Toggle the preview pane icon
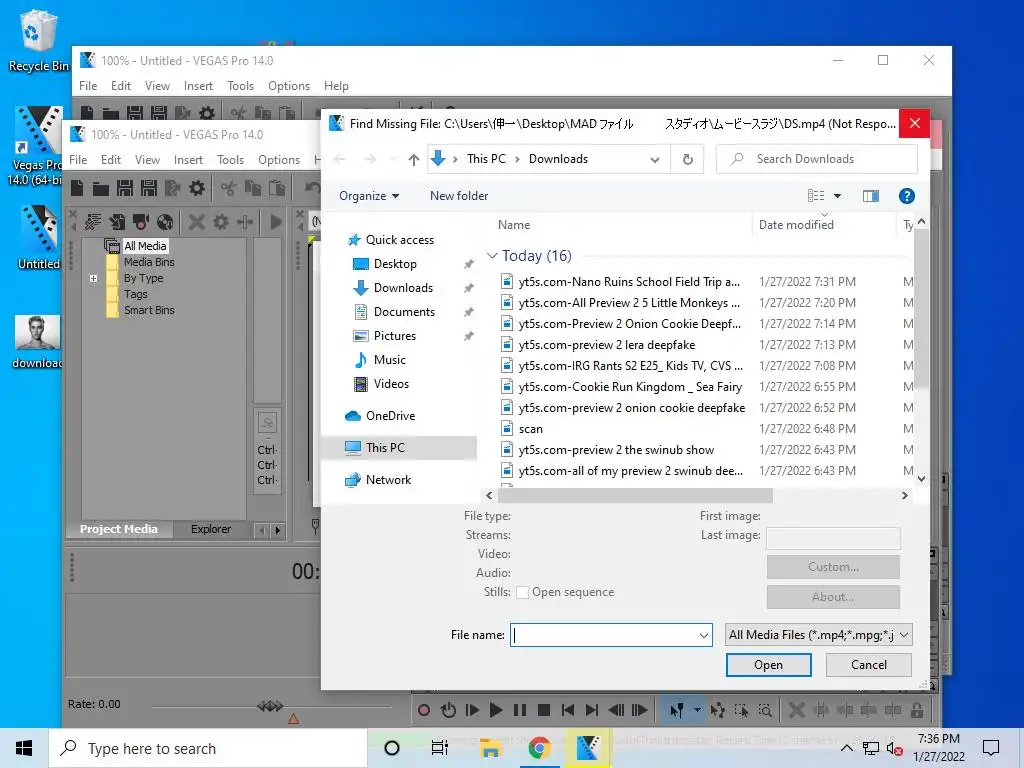1024x768 pixels. pyautogui.click(x=871, y=196)
